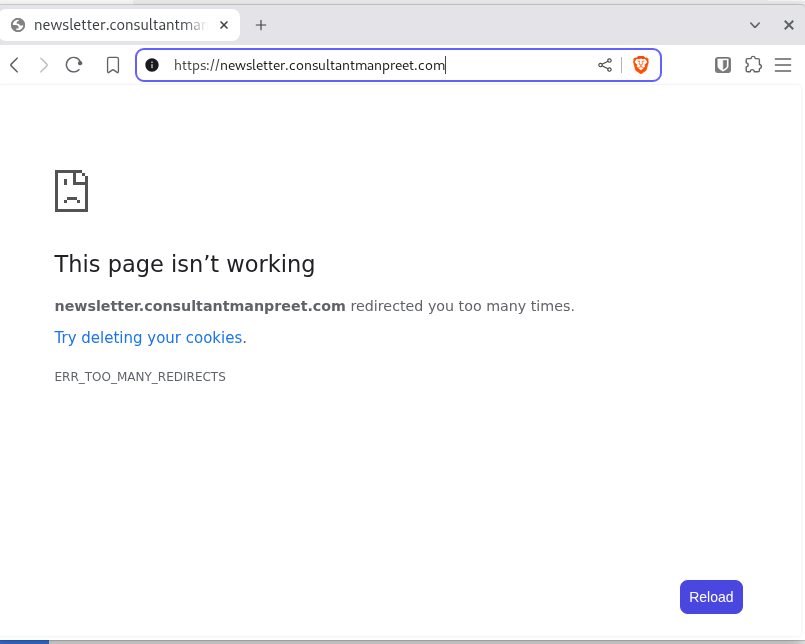Open a new tab with plus button
The image size is (805, 644).
261,25
